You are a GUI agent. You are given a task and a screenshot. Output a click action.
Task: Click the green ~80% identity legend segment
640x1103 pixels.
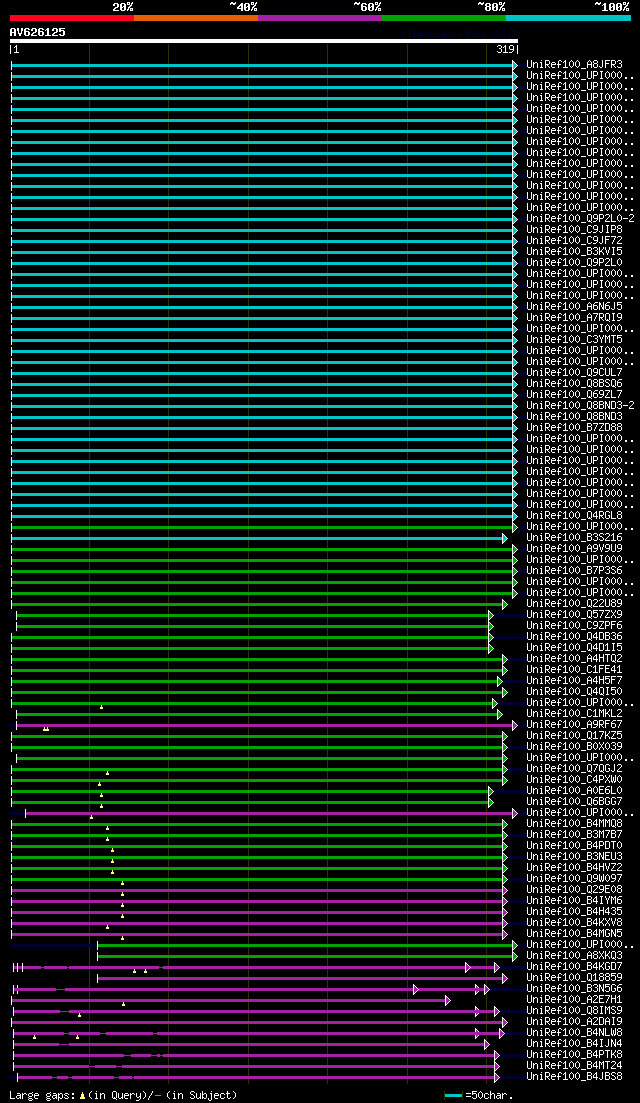point(444,17)
